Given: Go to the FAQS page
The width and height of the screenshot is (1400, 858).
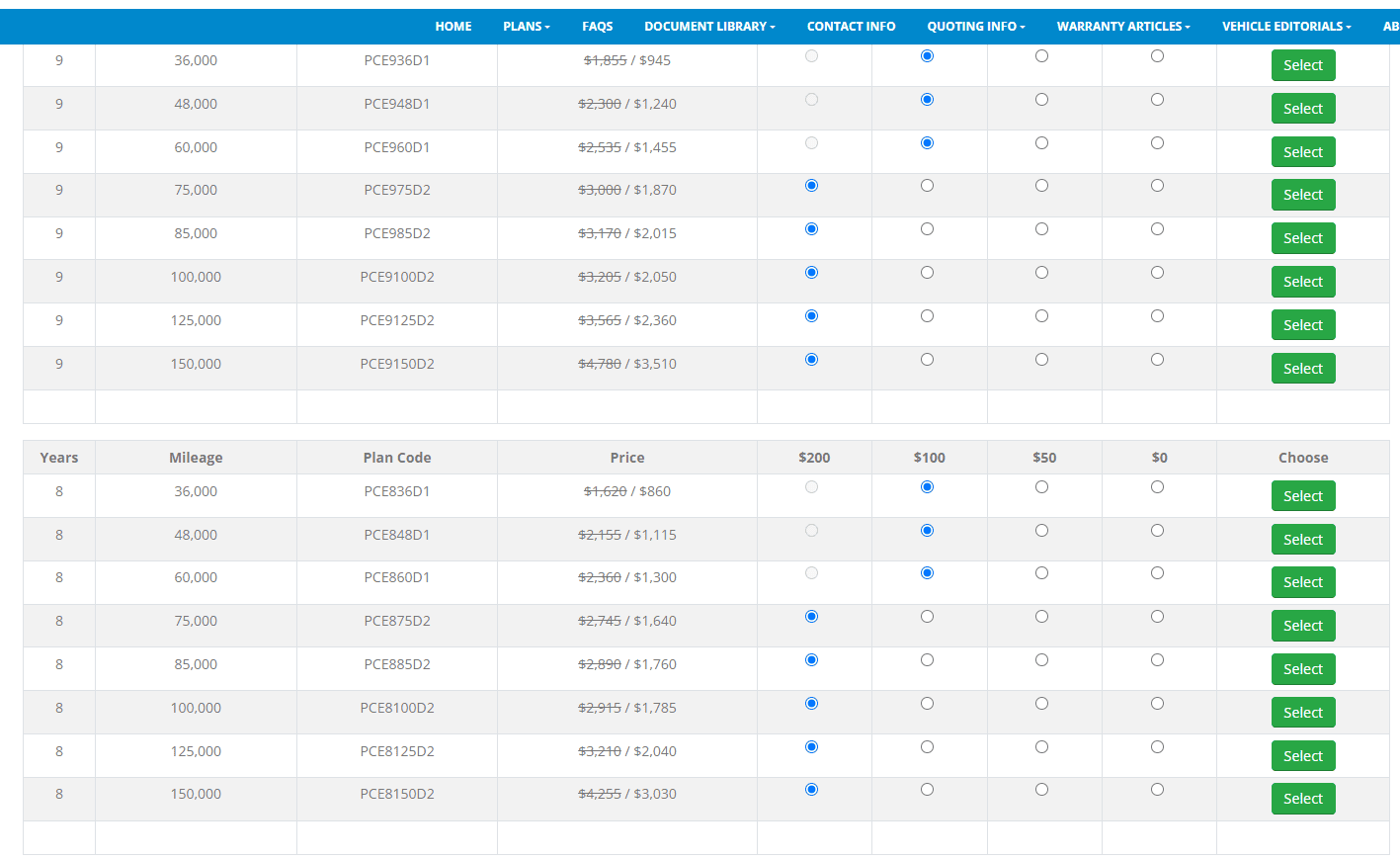Looking at the screenshot, I should point(597,27).
